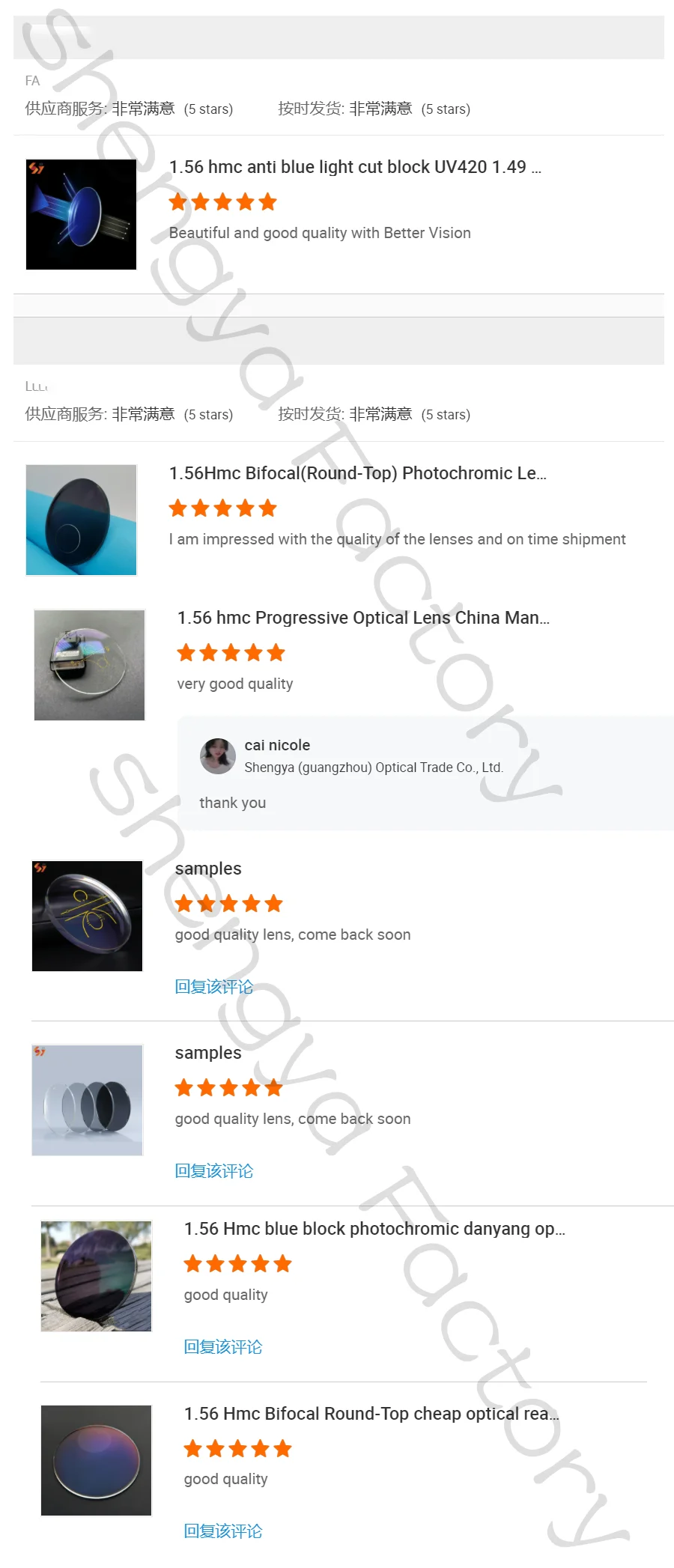Image resolution: width=674 pixels, height=1568 pixels.
Task: View the blue block photochromic lens photo
Action: point(96,1276)
